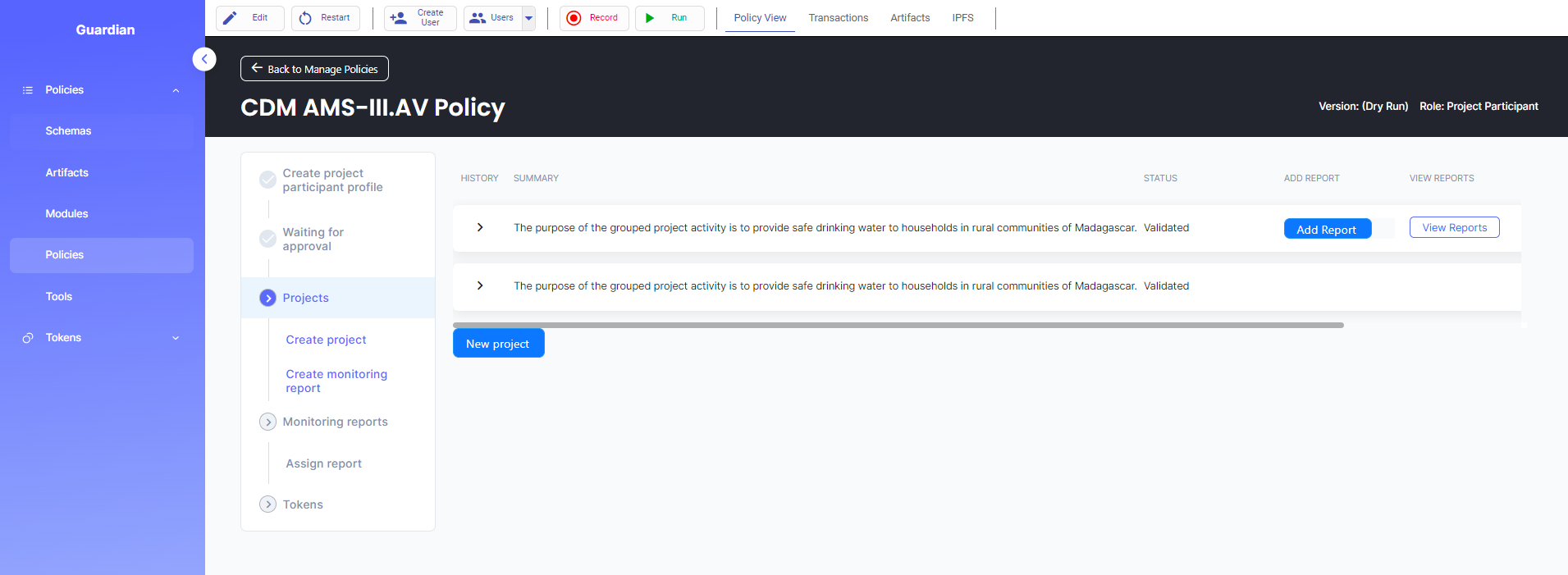
Task: Click the Projects step arrow icon
Action: click(x=267, y=298)
